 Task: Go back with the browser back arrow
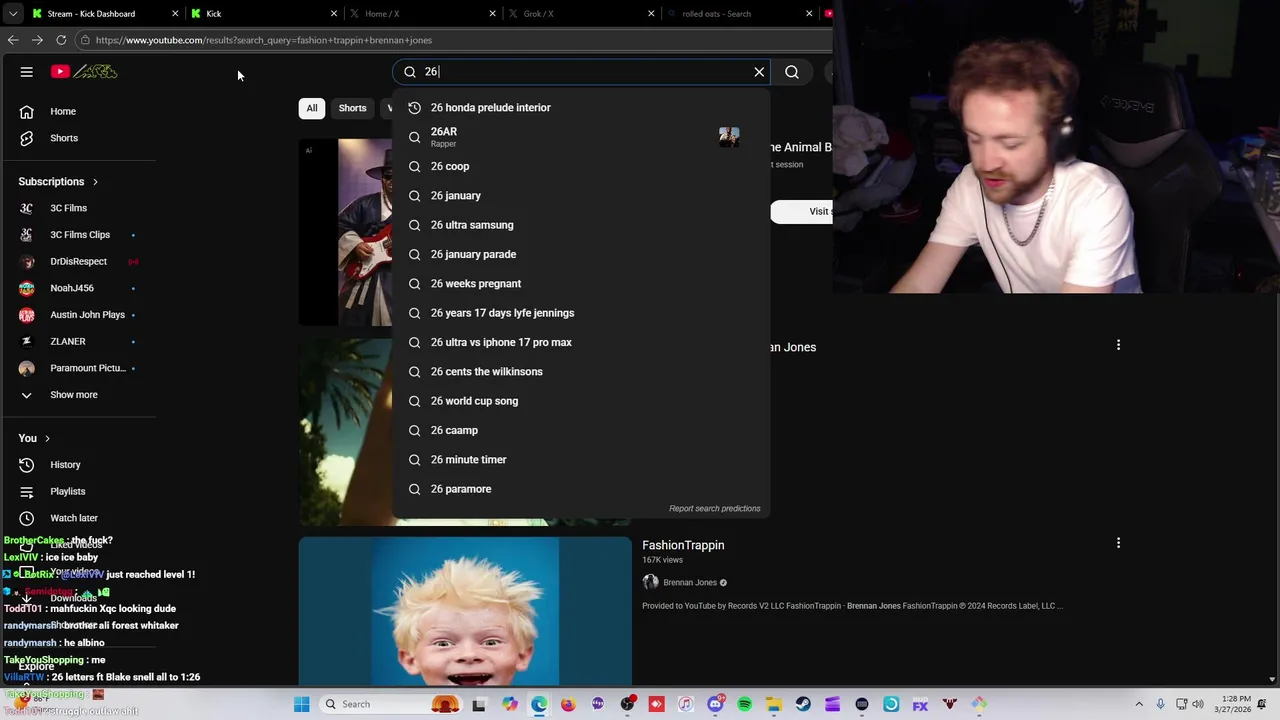pos(13,40)
